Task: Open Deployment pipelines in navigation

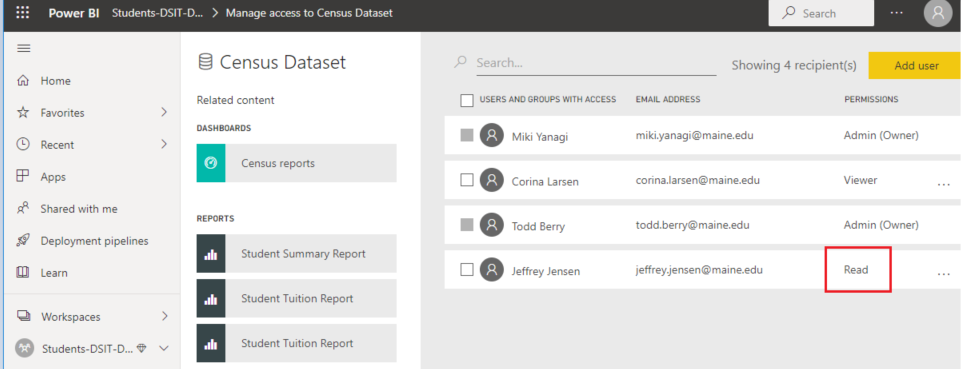Action: click(94, 241)
